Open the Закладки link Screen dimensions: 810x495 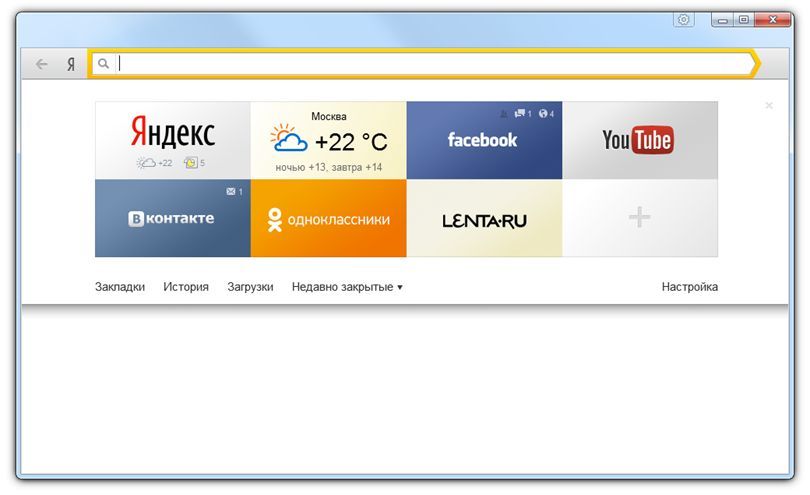pyautogui.click(x=120, y=287)
